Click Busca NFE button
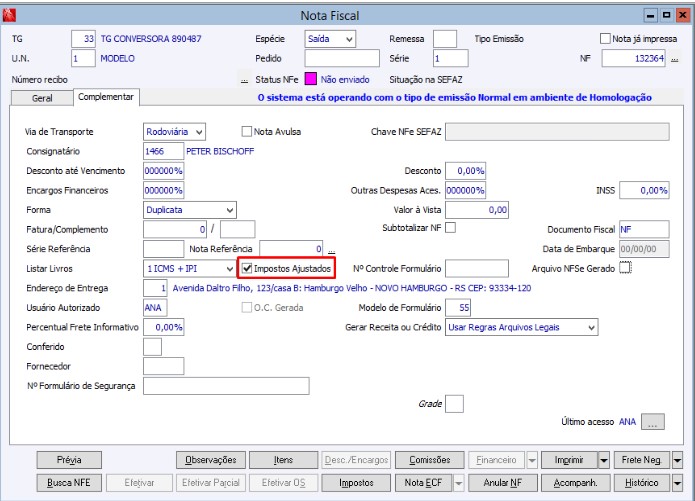 [x=69, y=483]
